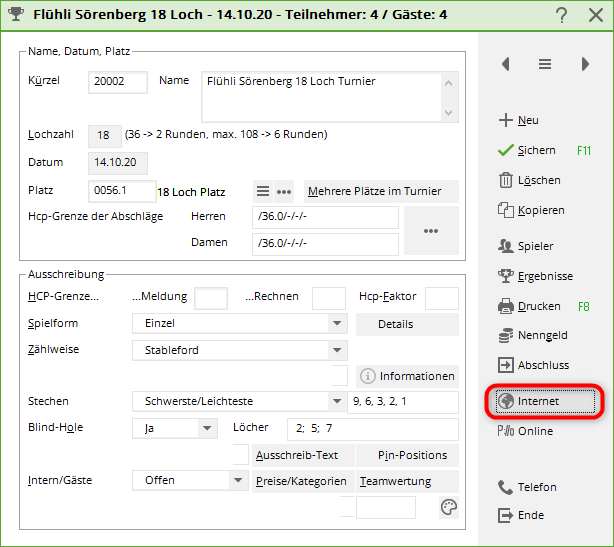Open Abschluss tournament closing
This screenshot has height=547, width=614.
coord(533,365)
